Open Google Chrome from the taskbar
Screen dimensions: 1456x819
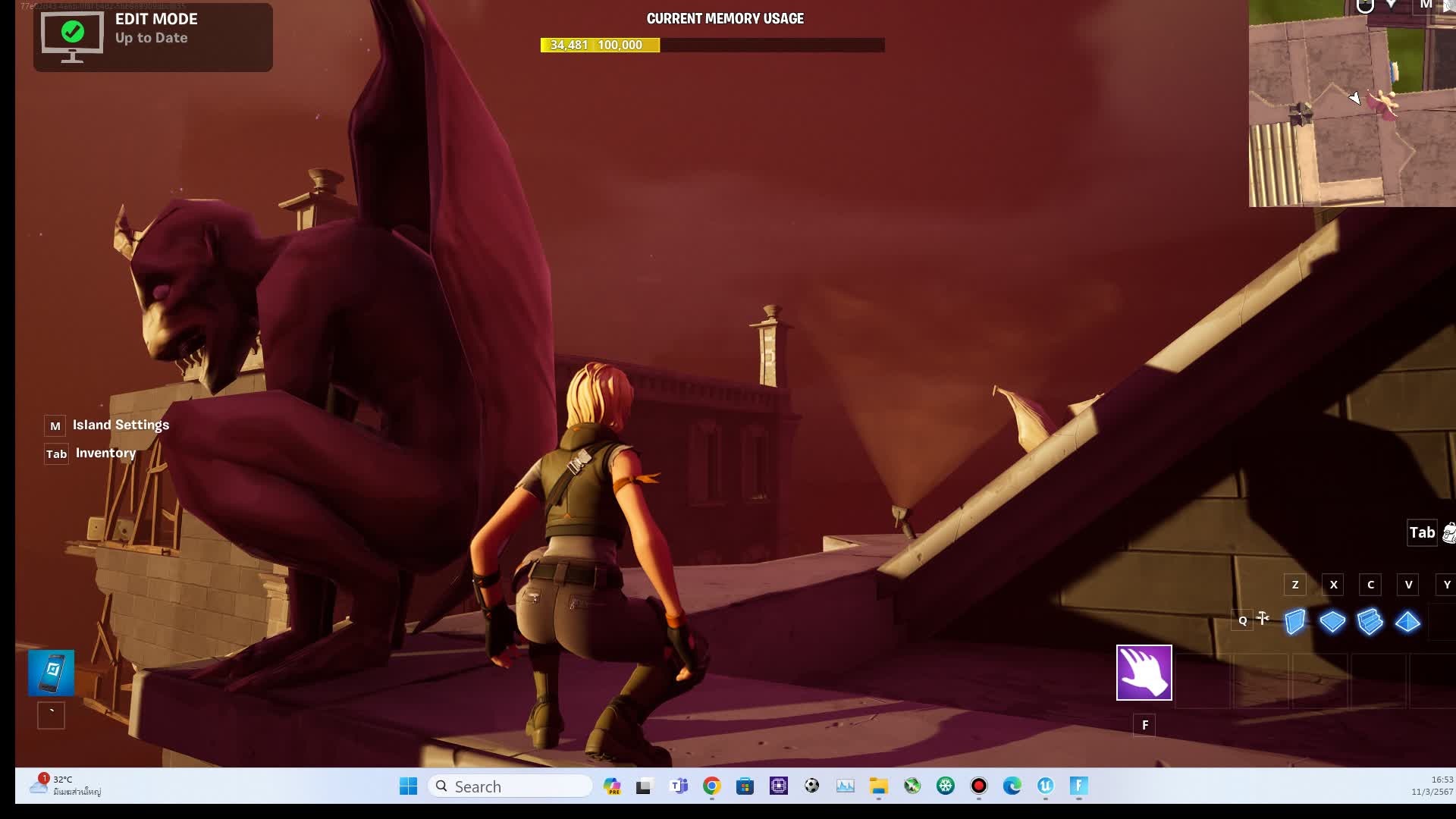coord(711,786)
